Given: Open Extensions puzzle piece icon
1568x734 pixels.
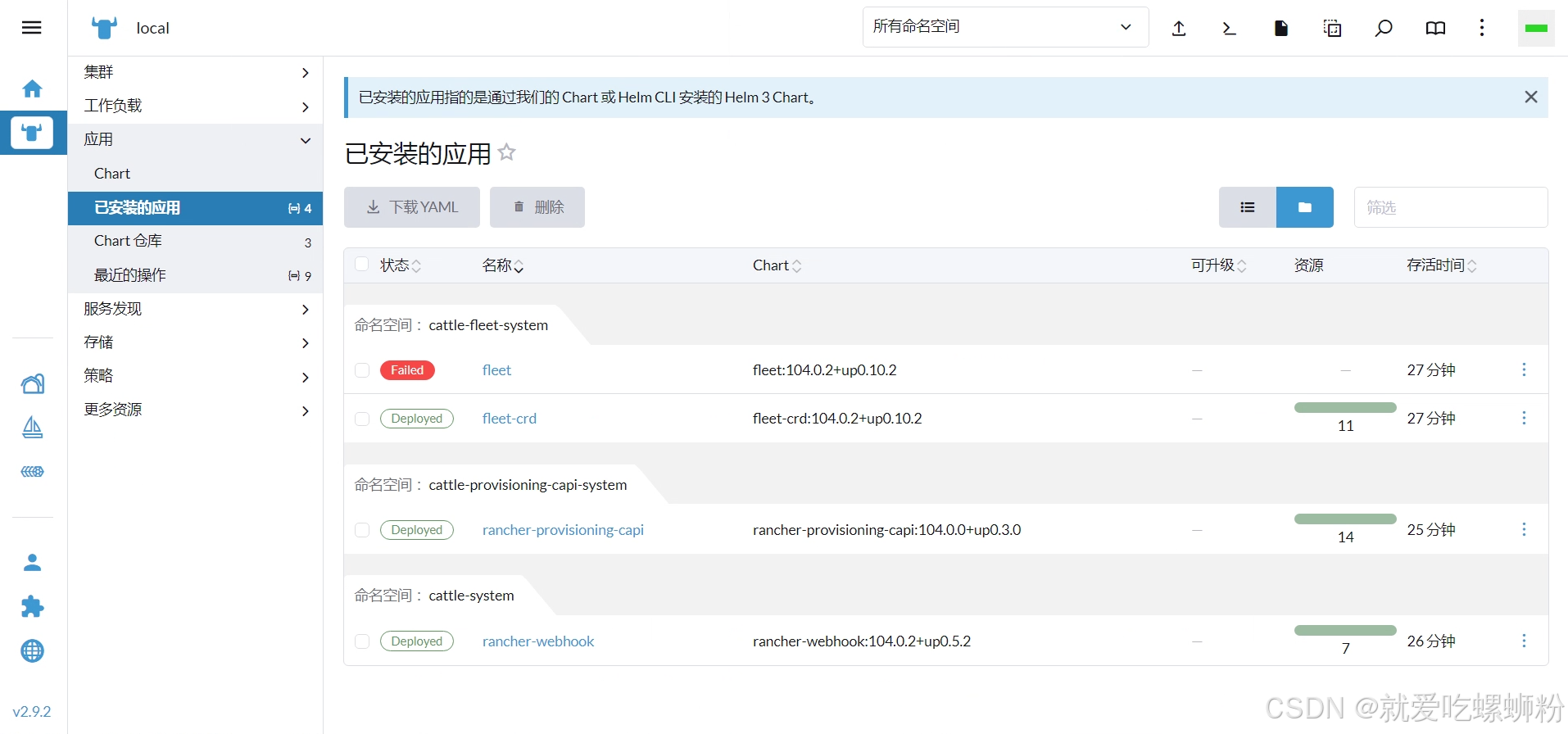Looking at the screenshot, I should point(33,607).
